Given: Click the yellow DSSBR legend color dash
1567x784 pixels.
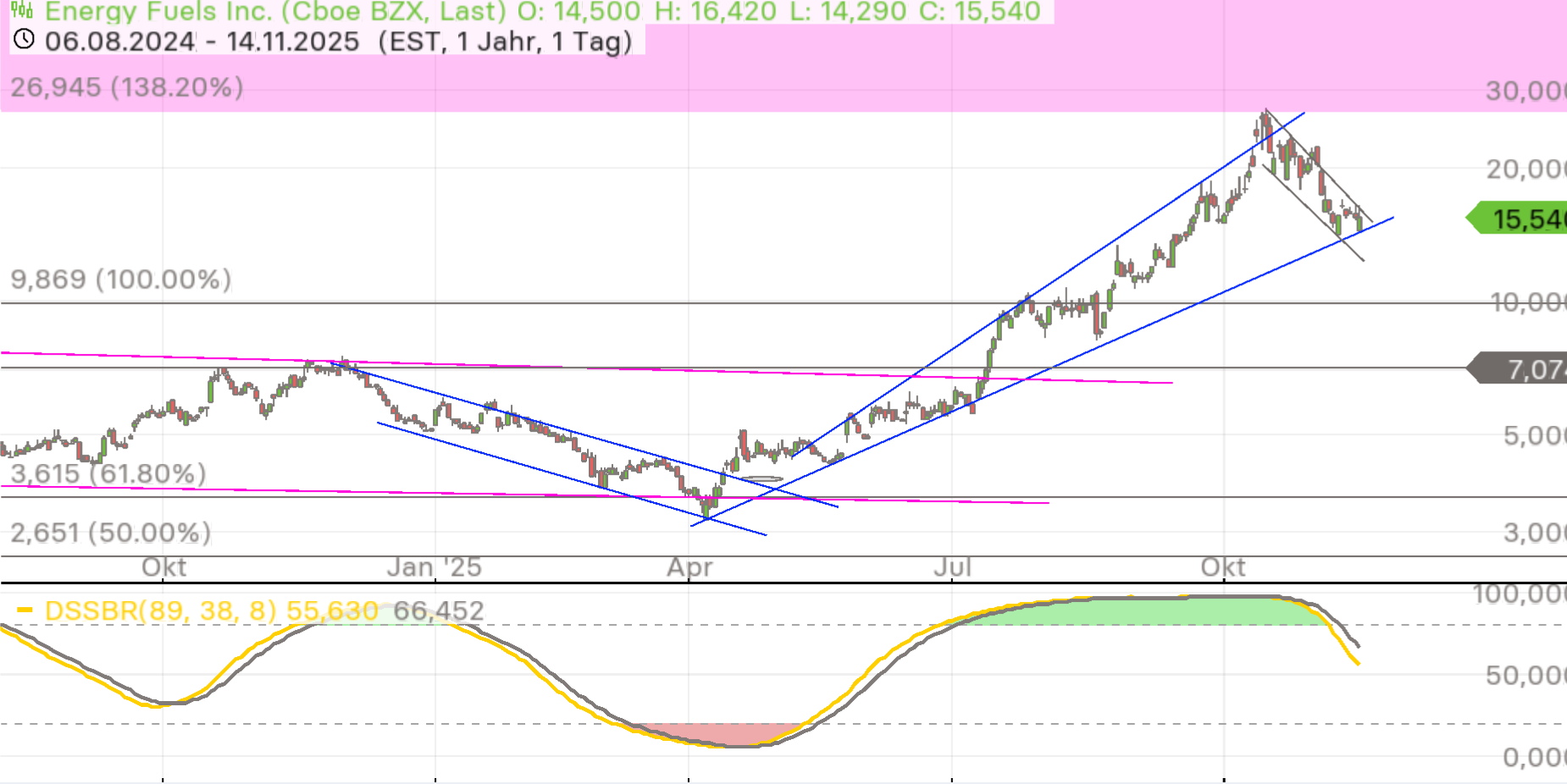Looking at the screenshot, I should [x=25, y=610].
